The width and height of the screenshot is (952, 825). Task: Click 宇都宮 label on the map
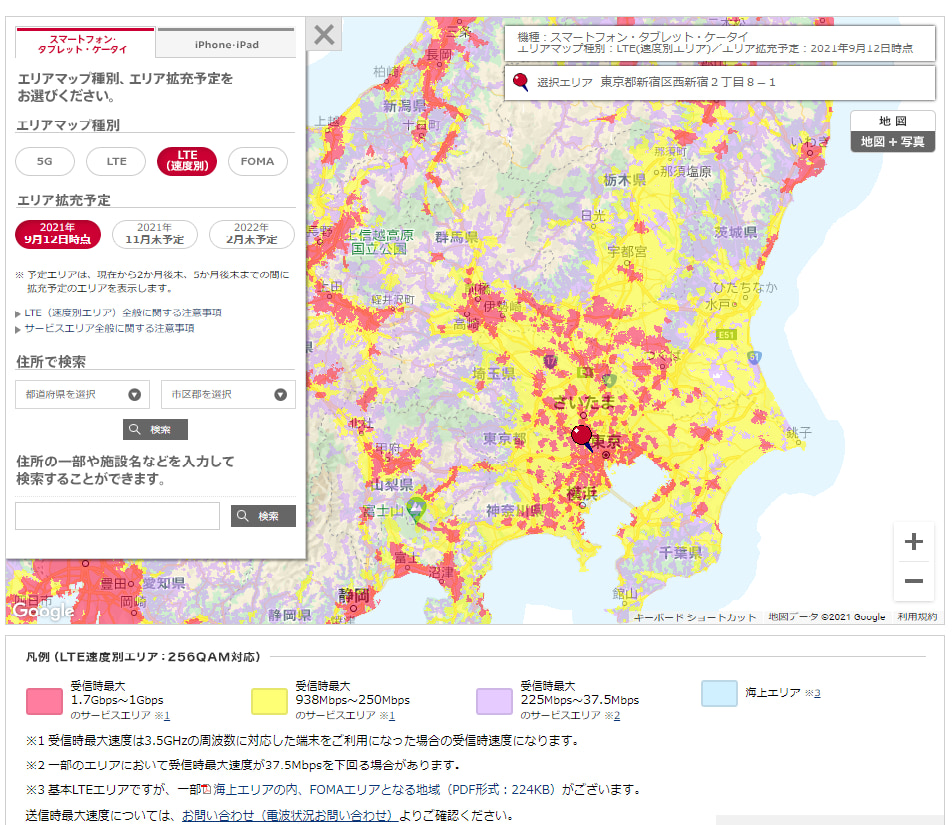click(x=627, y=251)
